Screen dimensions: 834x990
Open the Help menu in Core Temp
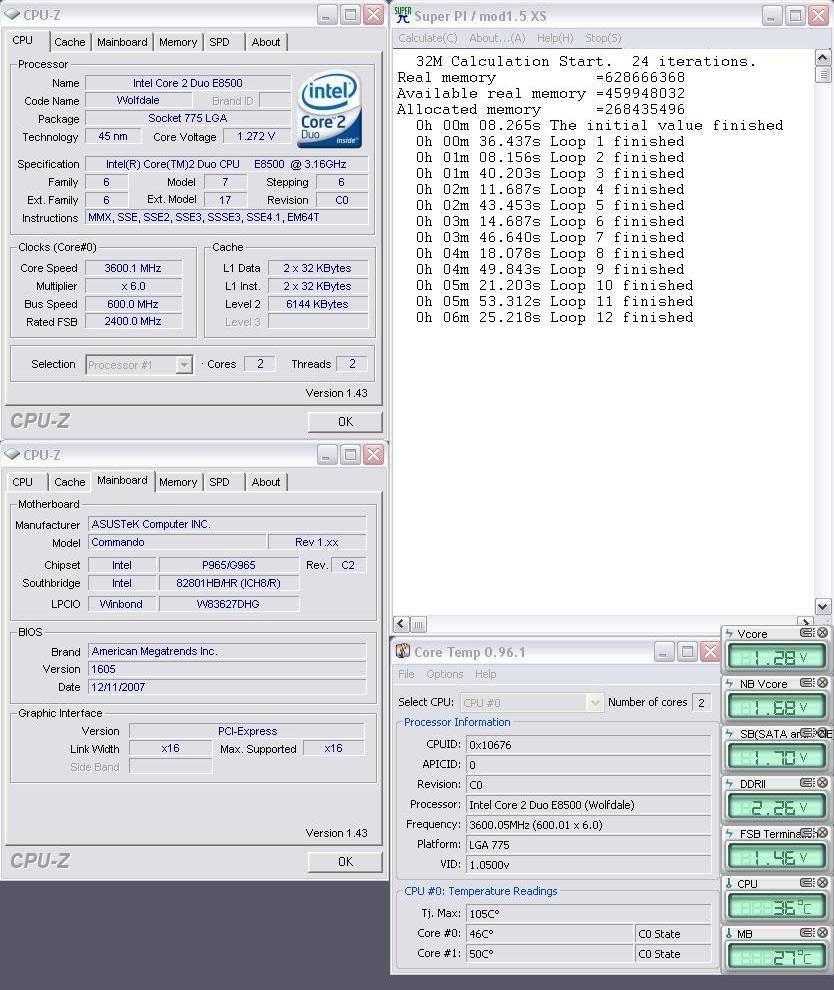[x=486, y=674]
